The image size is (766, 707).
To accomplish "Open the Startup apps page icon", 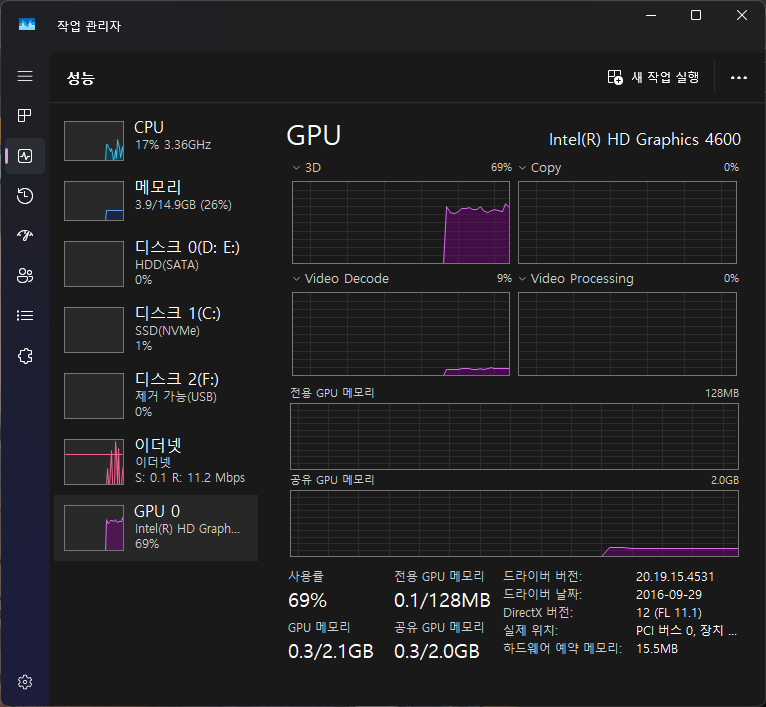I will [x=25, y=236].
